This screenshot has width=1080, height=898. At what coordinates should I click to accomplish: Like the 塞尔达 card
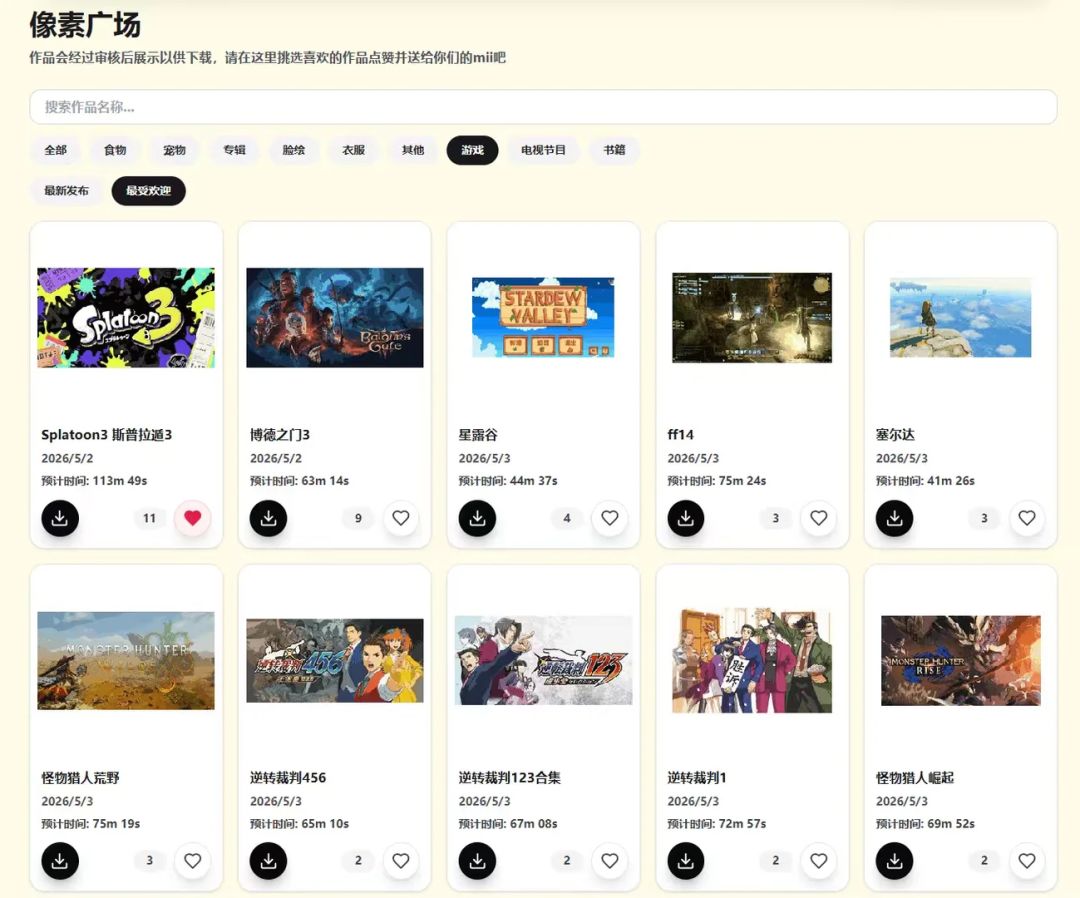tap(1027, 518)
